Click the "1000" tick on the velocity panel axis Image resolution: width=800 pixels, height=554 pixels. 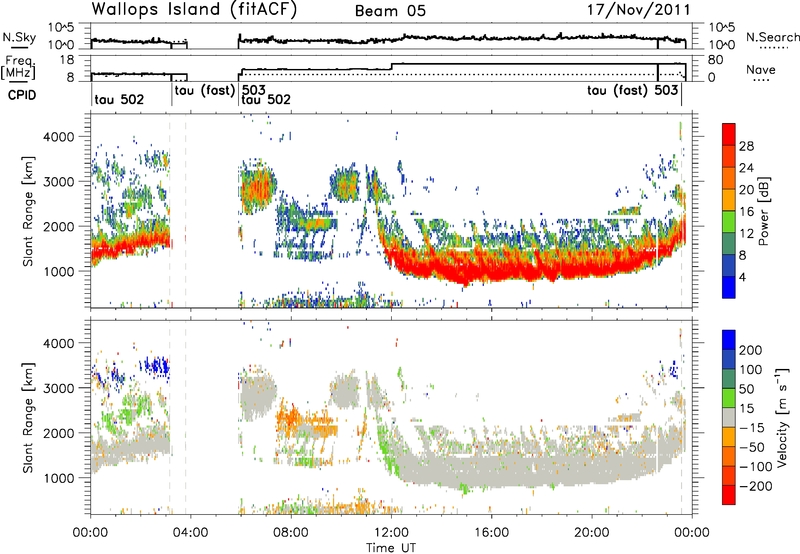58,478
